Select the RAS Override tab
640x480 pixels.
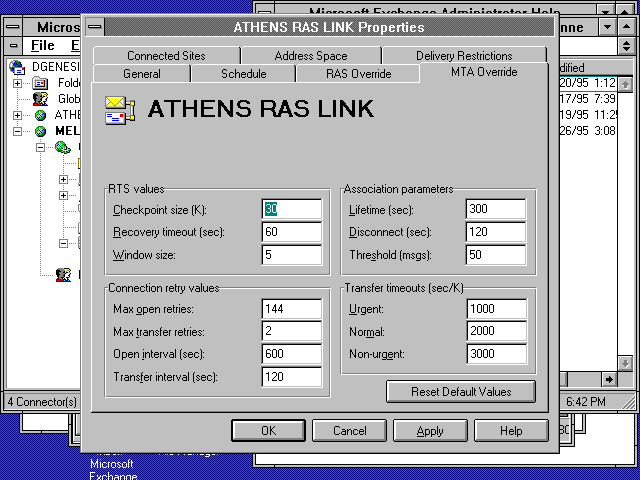point(358,74)
